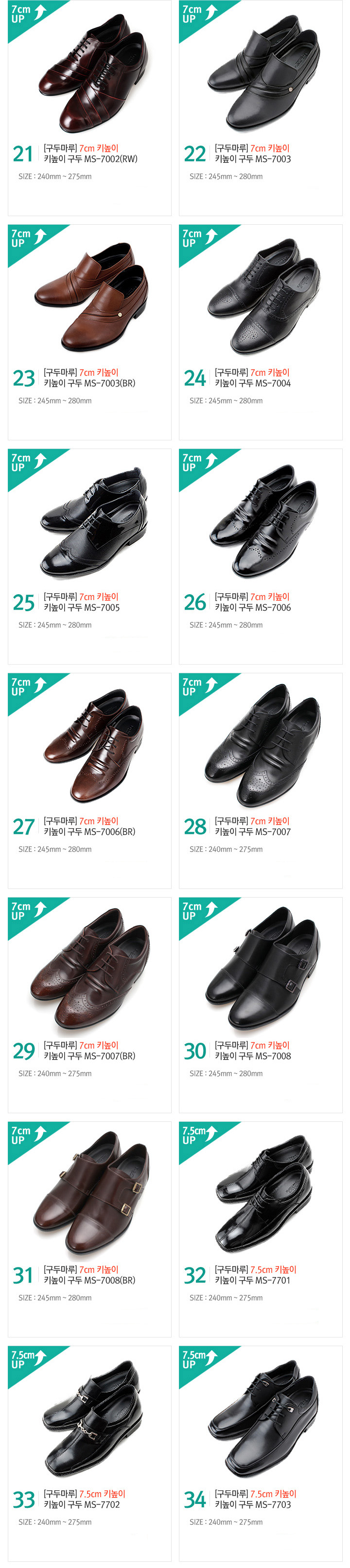Click the number 25 ranking label
This screenshot has height=1568, width=350.
24,602
